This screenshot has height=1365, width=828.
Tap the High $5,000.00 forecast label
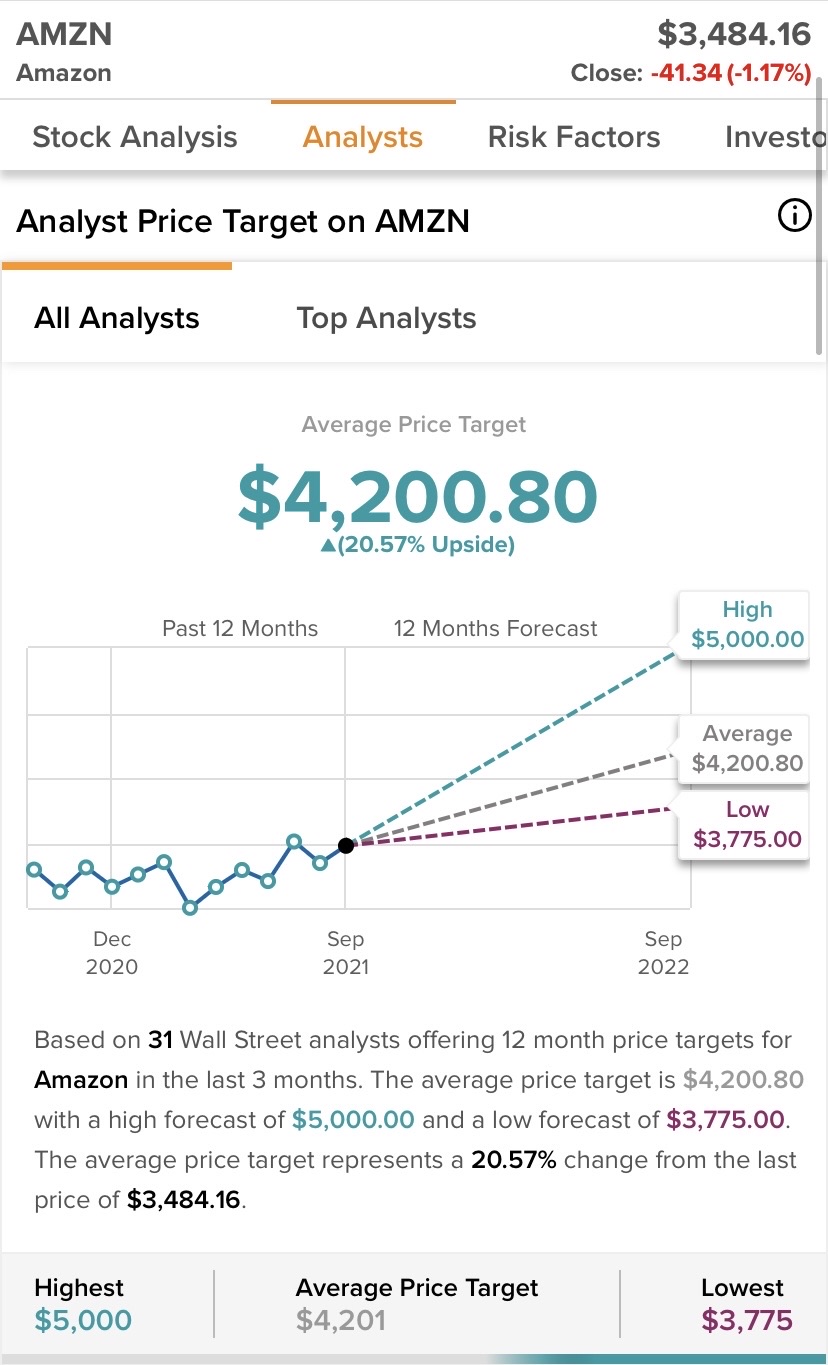(x=747, y=625)
